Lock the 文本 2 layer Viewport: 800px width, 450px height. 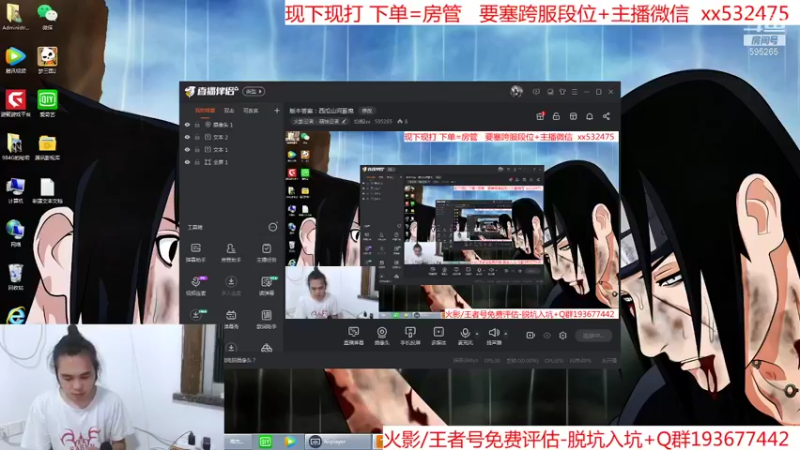pos(197,137)
